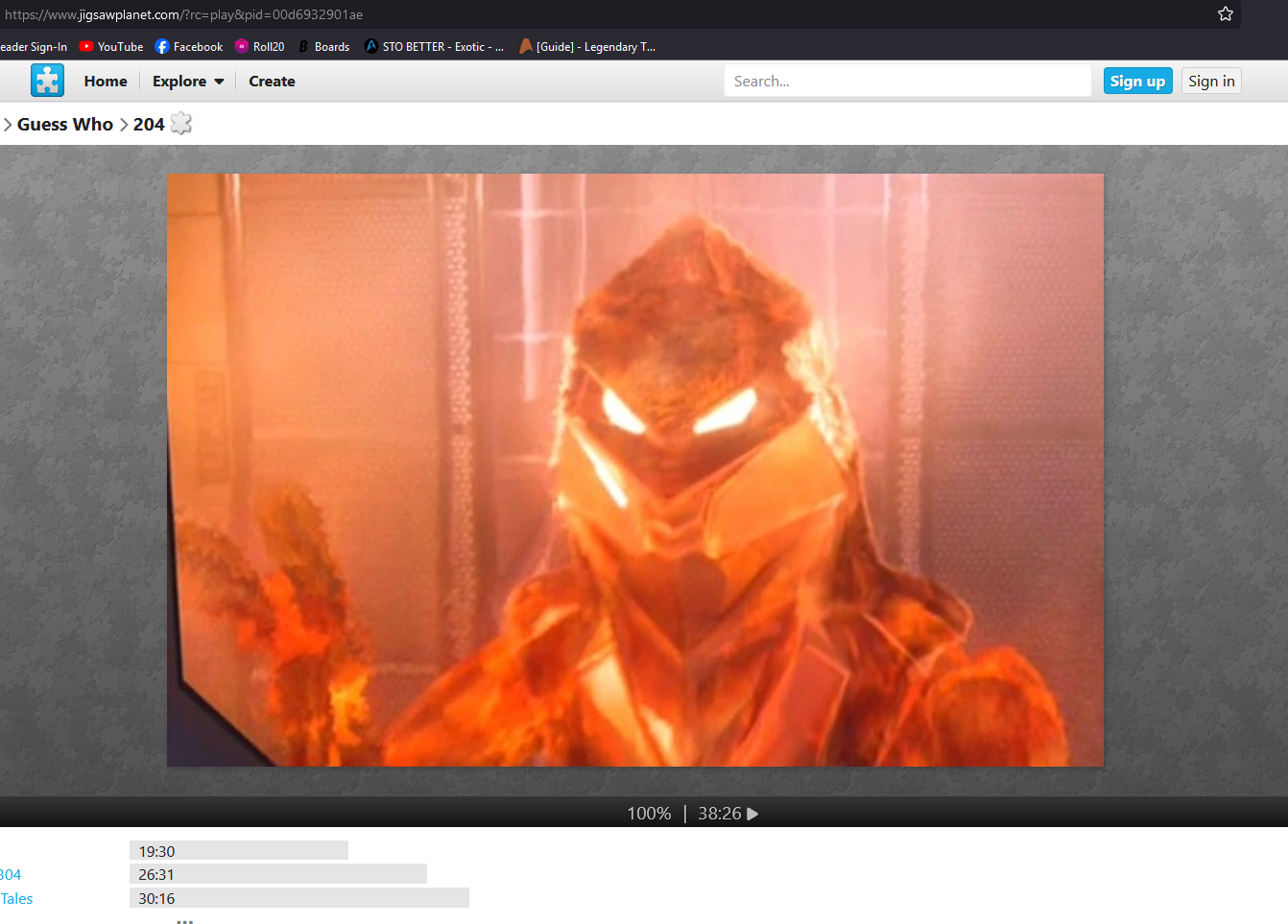Select the 19:30 leaderboard time bar

239,851
